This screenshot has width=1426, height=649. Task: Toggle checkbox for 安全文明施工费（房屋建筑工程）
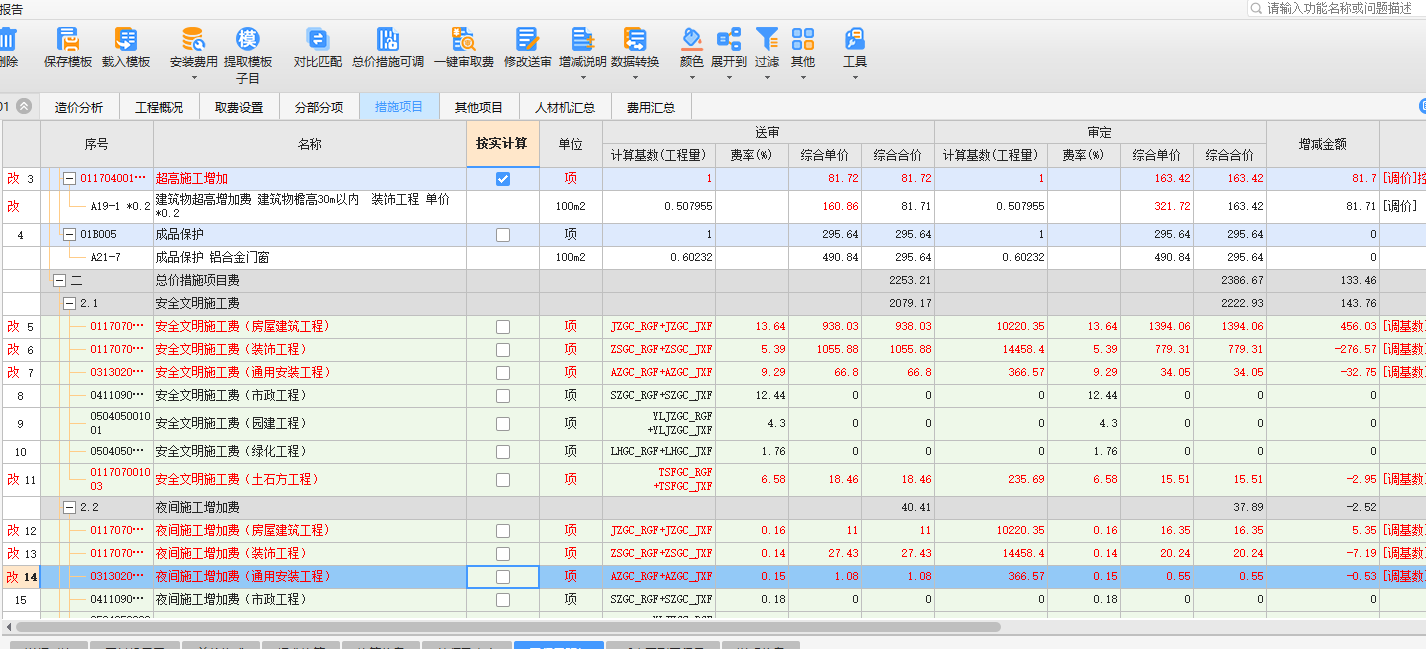click(x=503, y=327)
